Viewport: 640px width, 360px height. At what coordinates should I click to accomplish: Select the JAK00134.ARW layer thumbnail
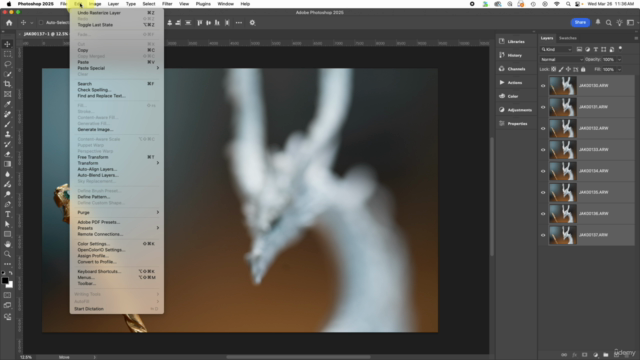[x=562, y=171]
